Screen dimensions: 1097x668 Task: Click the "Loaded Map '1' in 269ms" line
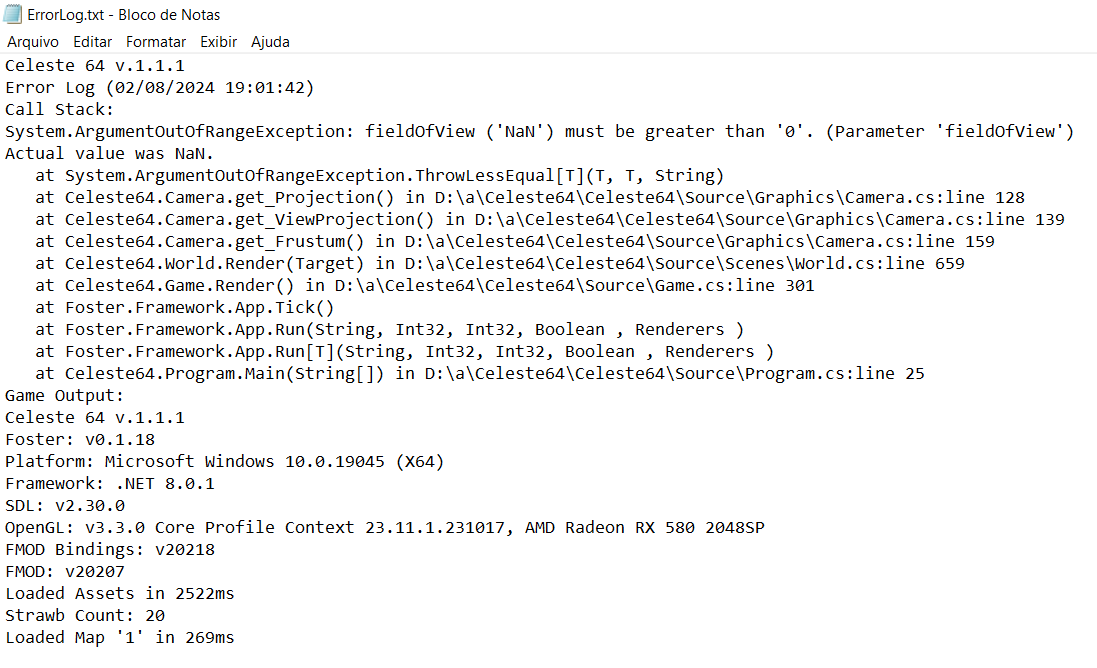120,638
